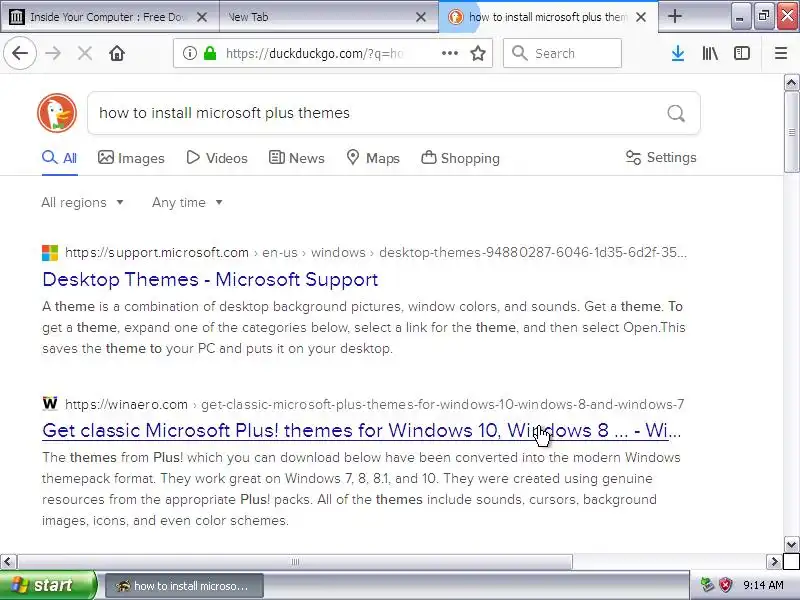Screen dimensions: 800x600
Task: Stop loading the page
Action: (85, 53)
